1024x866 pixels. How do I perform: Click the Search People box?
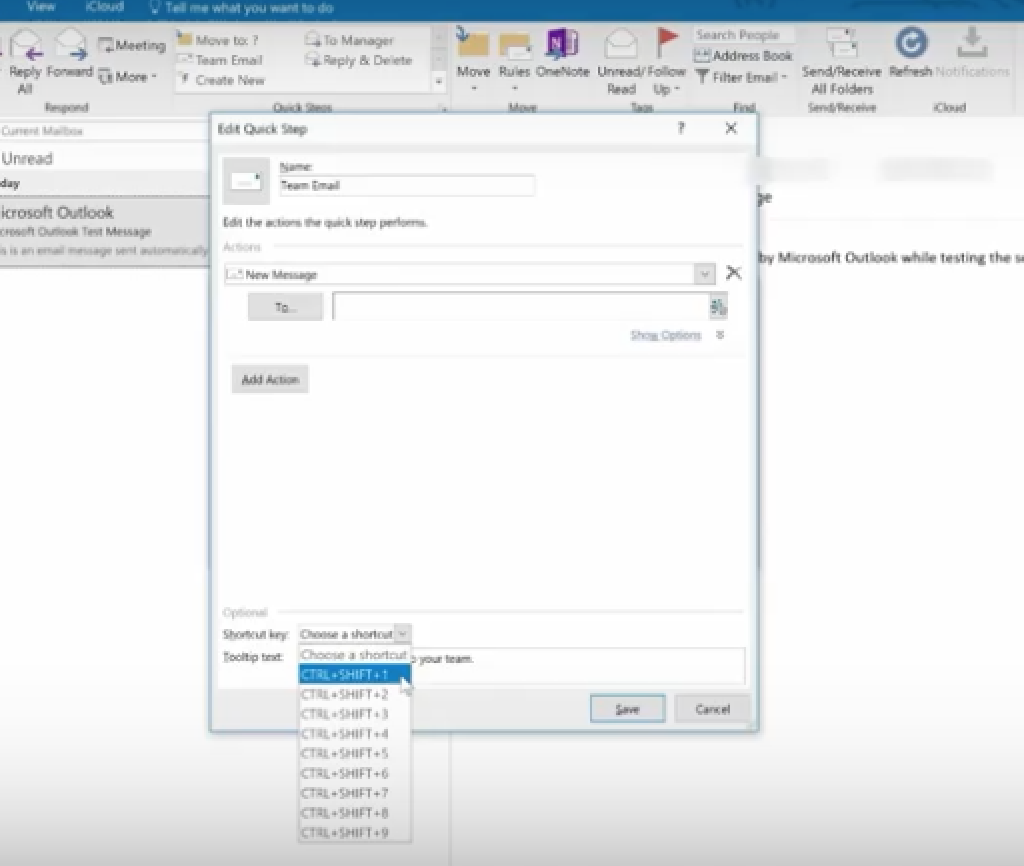743,35
